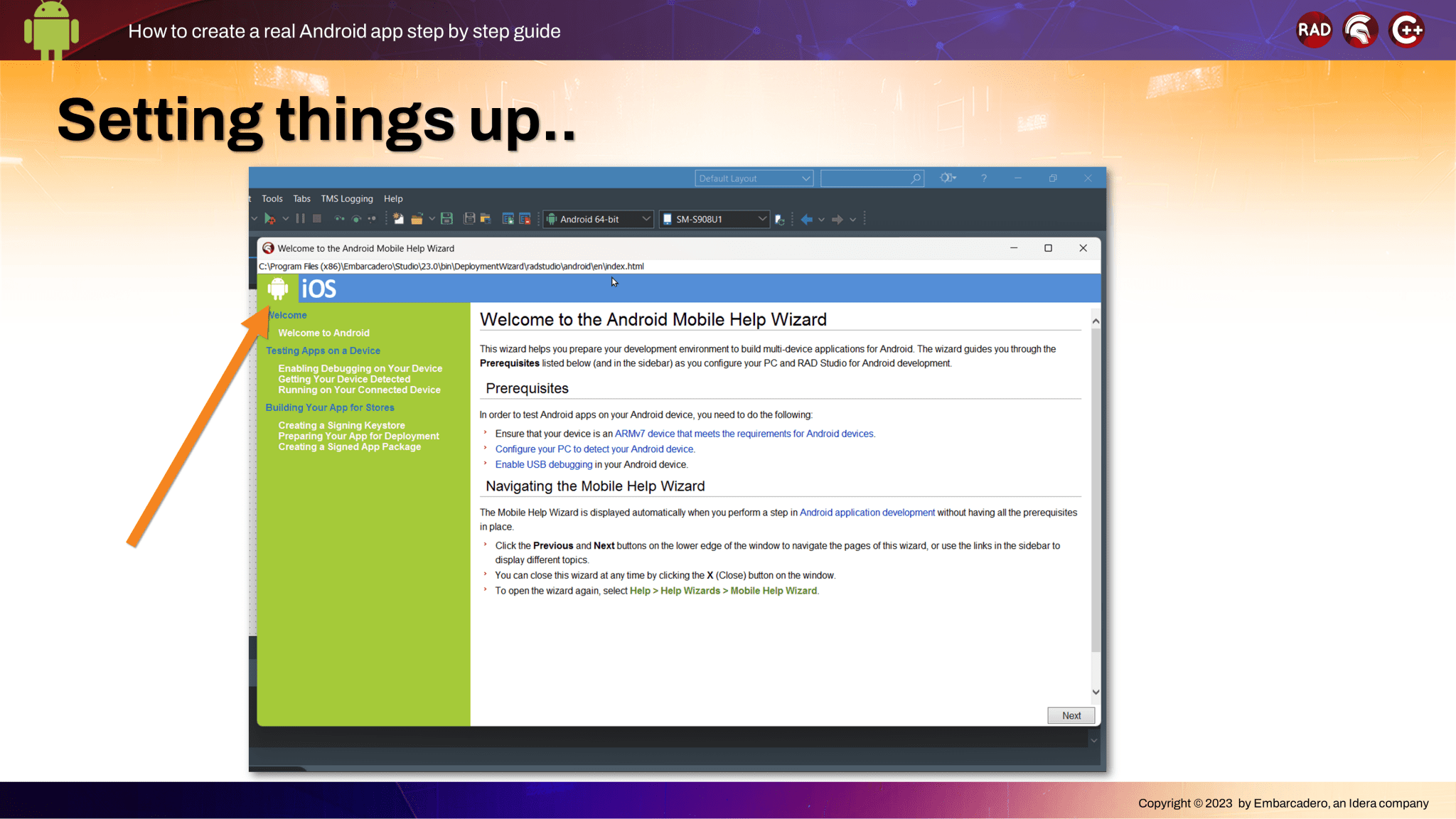Select Preparing Your App for Deployment
The image size is (1456, 819).
point(358,436)
